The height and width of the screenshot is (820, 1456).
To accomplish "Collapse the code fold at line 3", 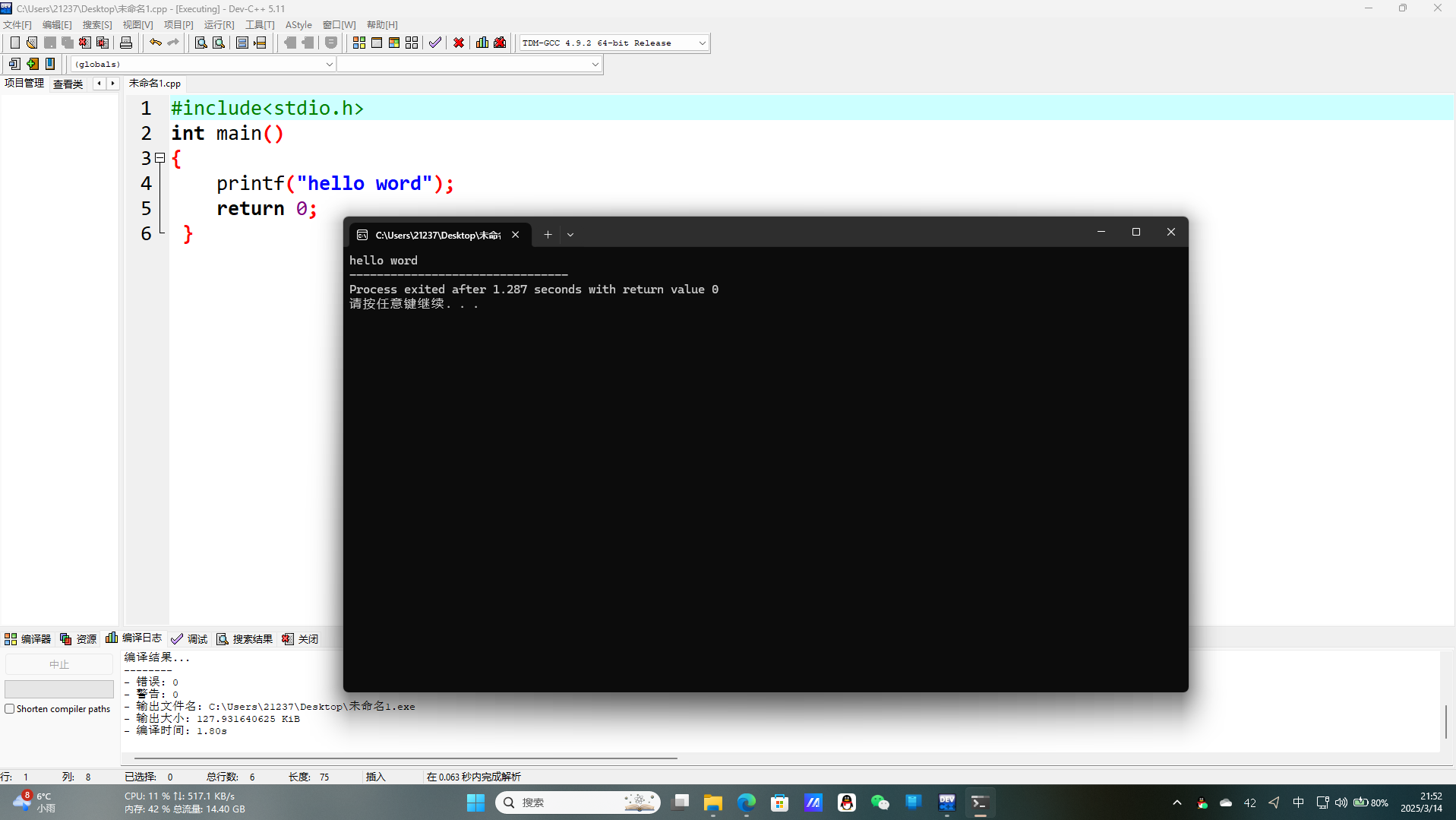I will pyautogui.click(x=160, y=158).
